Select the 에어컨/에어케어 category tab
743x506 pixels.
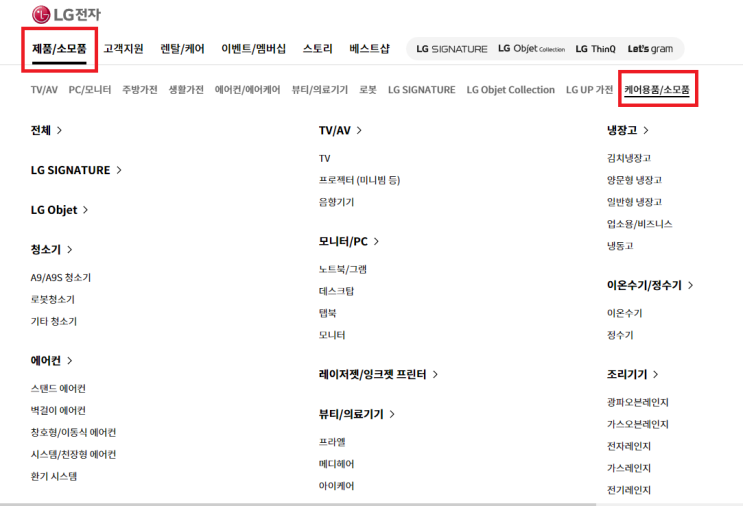point(247,90)
